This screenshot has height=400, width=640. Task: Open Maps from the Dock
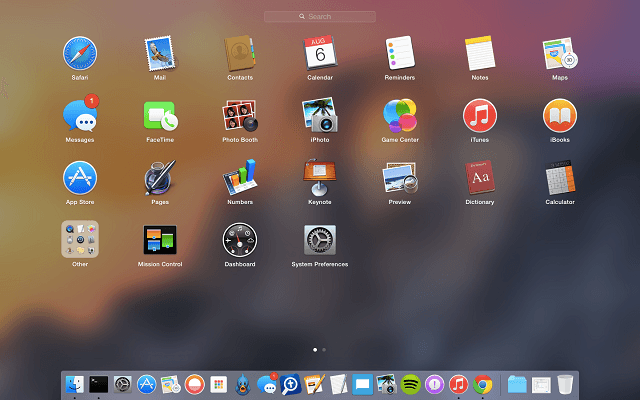[171, 384]
